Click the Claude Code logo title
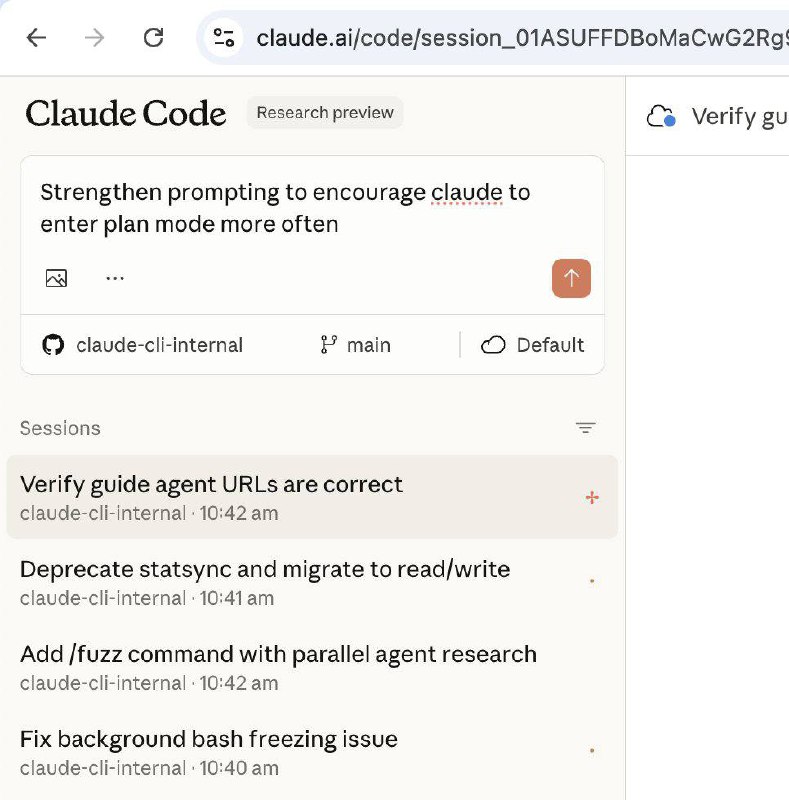This screenshot has height=800, width=789. [126, 114]
